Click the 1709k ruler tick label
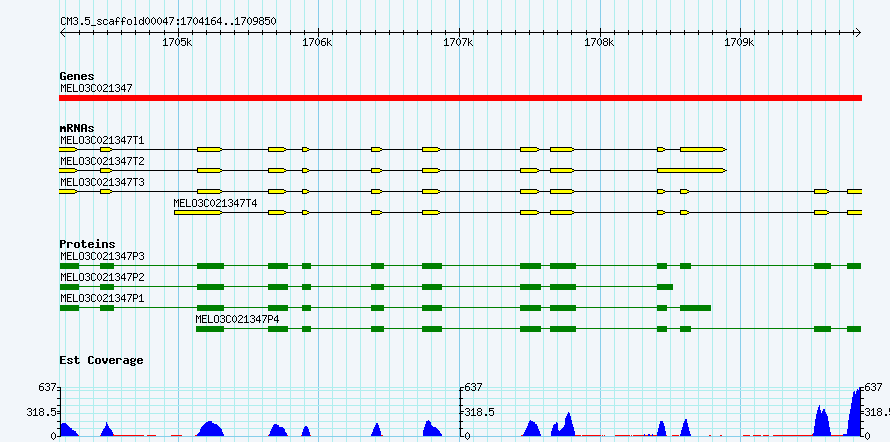The height and width of the screenshot is (442, 890). (x=740, y=42)
